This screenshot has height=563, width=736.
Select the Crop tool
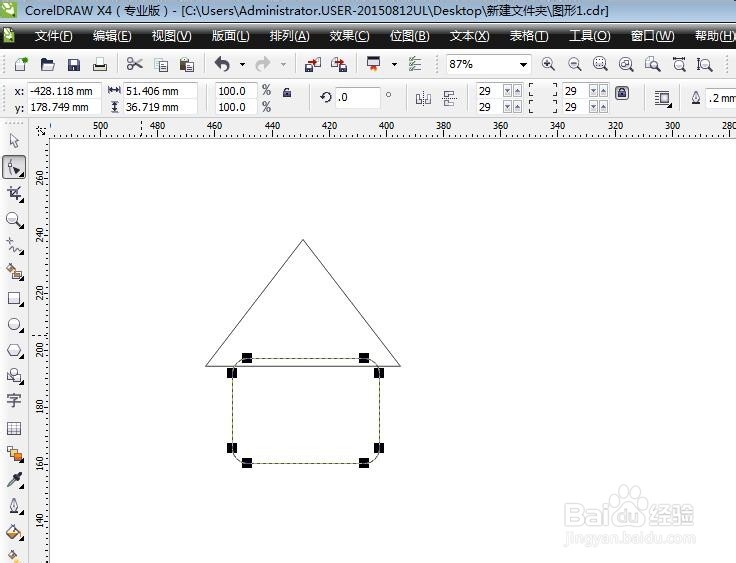coord(15,193)
